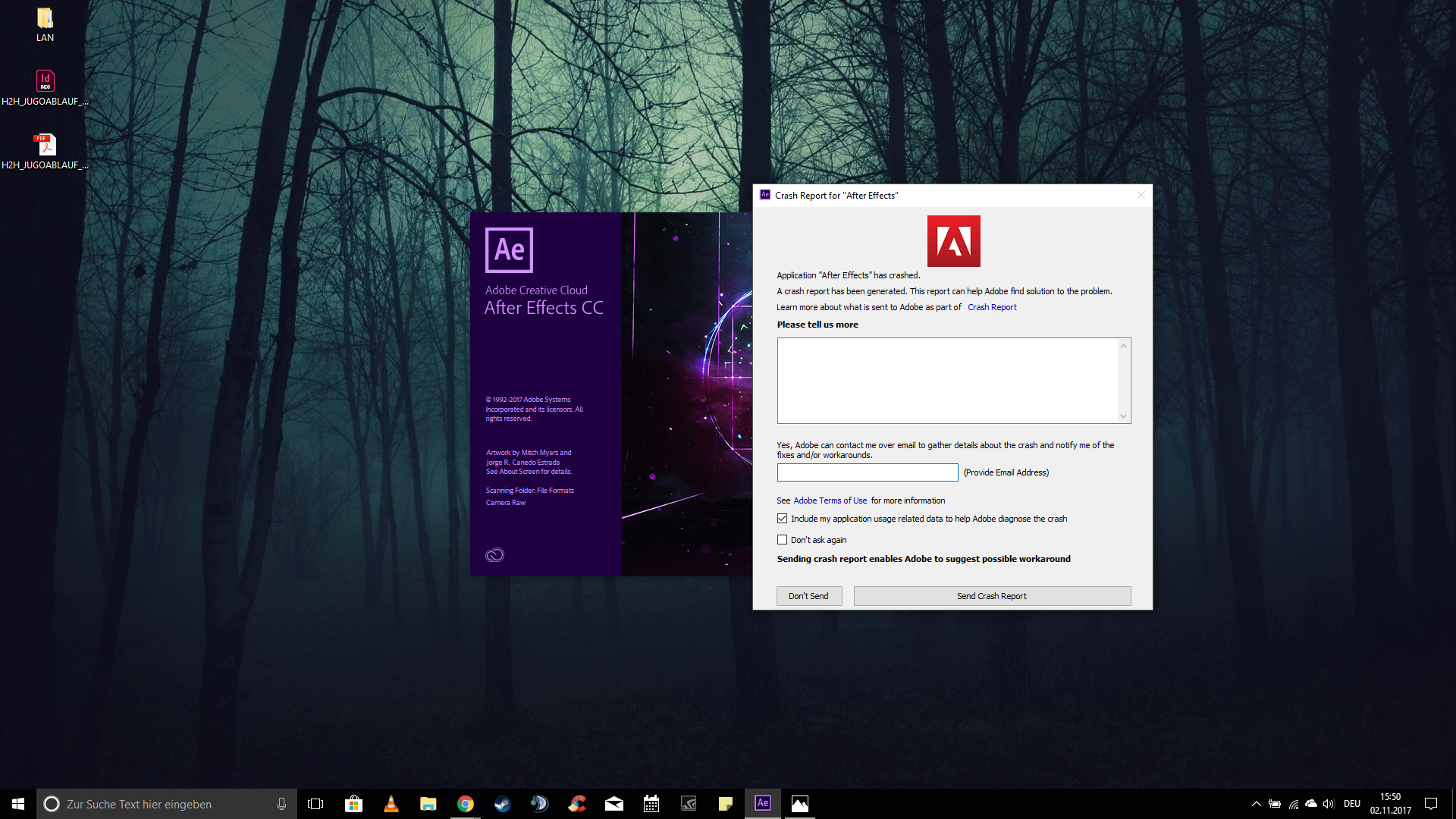Open CCleaner from the taskbar
The width and height of the screenshot is (1456, 819).
[577, 804]
